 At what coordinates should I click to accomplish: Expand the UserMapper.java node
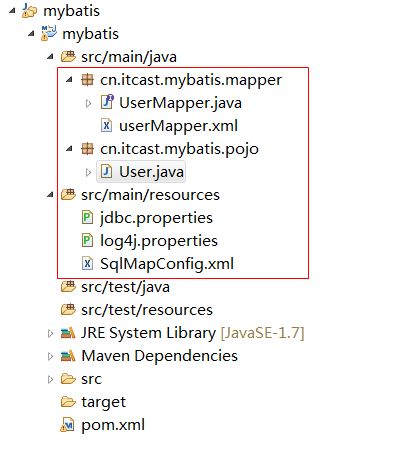[x=88, y=103]
